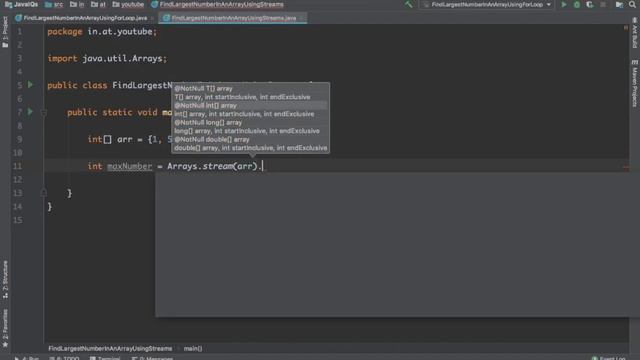Open the Project tool window stripe button
Viewport: 640px width, 360px height.
click(5, 33)
